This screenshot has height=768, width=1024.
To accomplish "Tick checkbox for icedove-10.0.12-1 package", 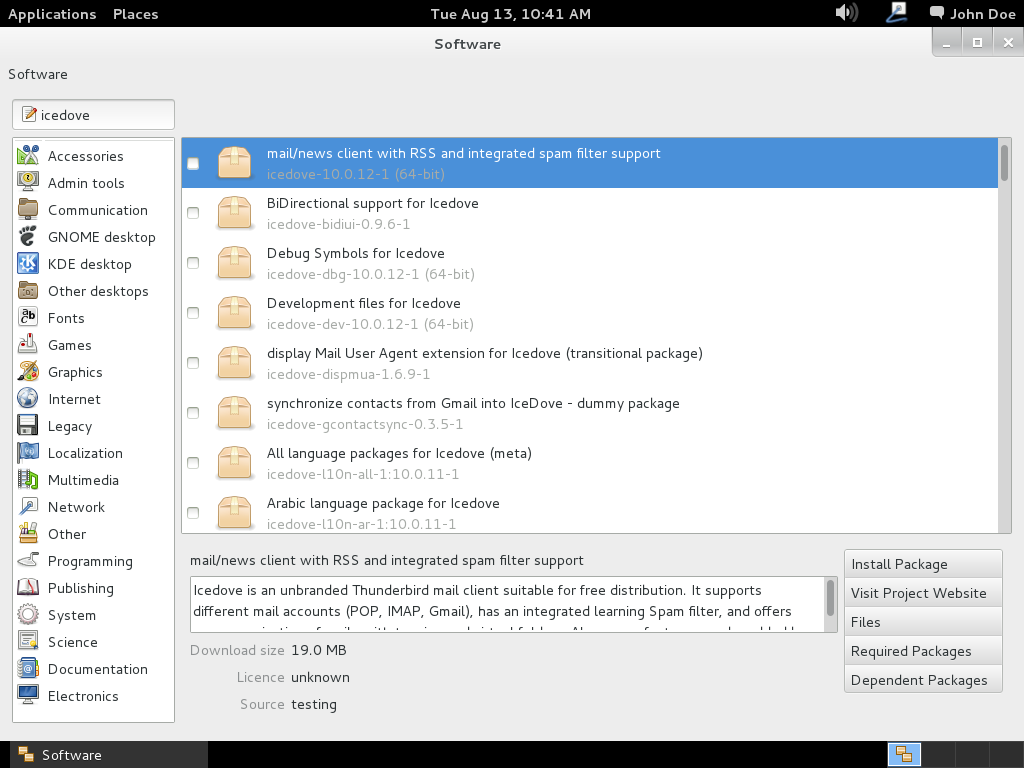I will (193, 163).
